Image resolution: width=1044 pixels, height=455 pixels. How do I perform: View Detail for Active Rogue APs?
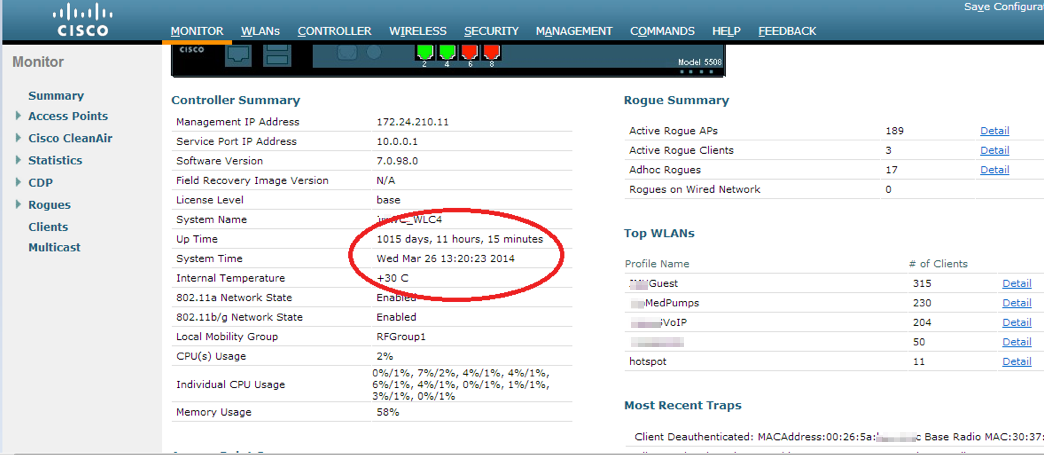point(994,131)
